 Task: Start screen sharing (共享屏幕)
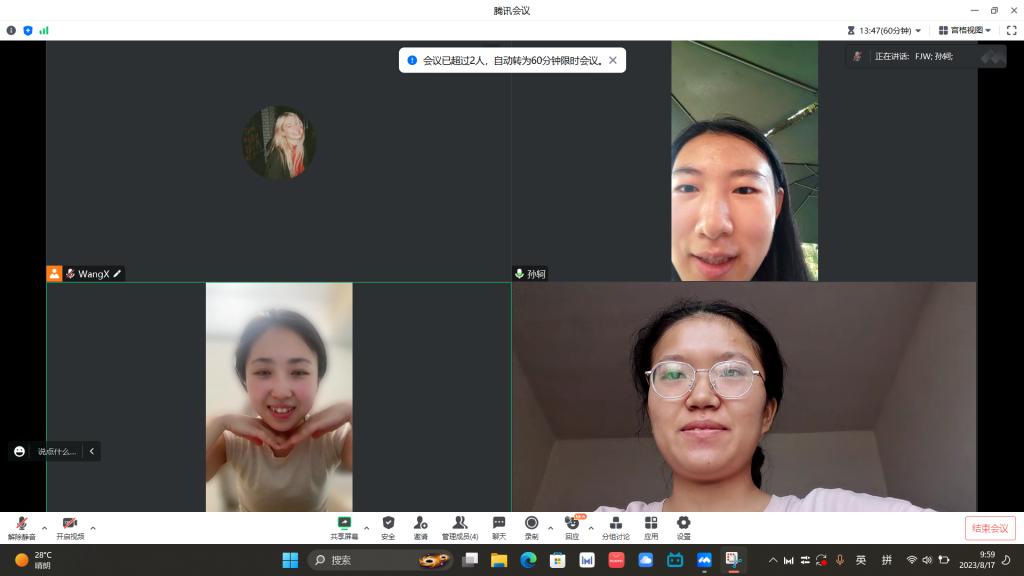[344, 527]
